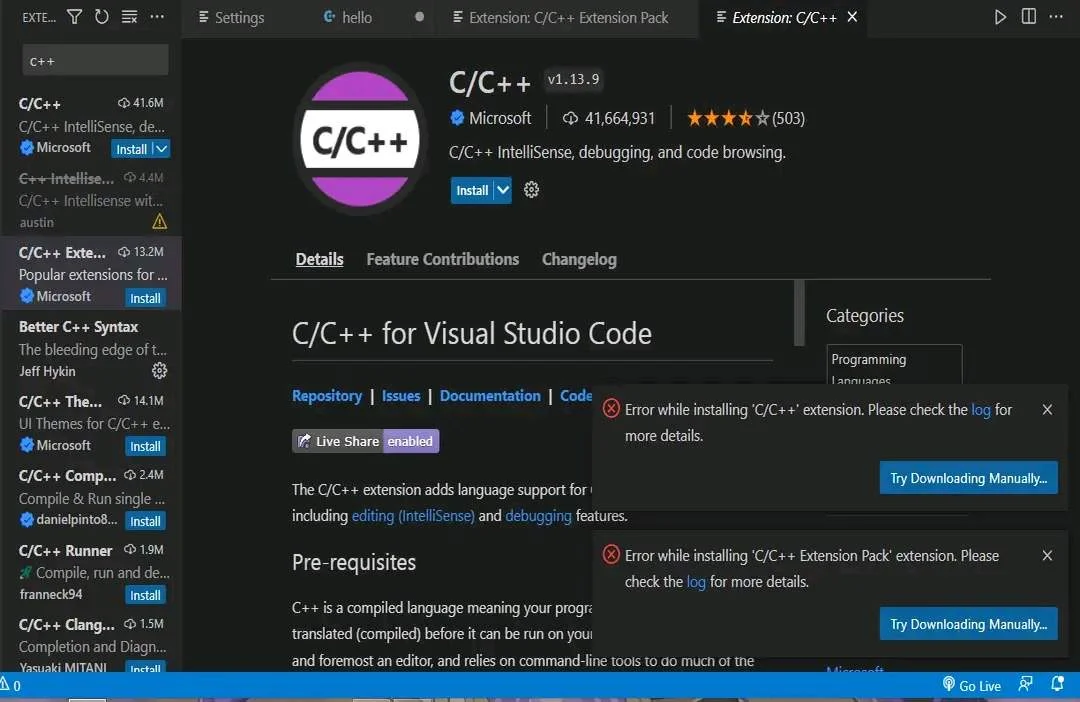Dismiss the C/C++ install error notification

tap(1047, 410)
